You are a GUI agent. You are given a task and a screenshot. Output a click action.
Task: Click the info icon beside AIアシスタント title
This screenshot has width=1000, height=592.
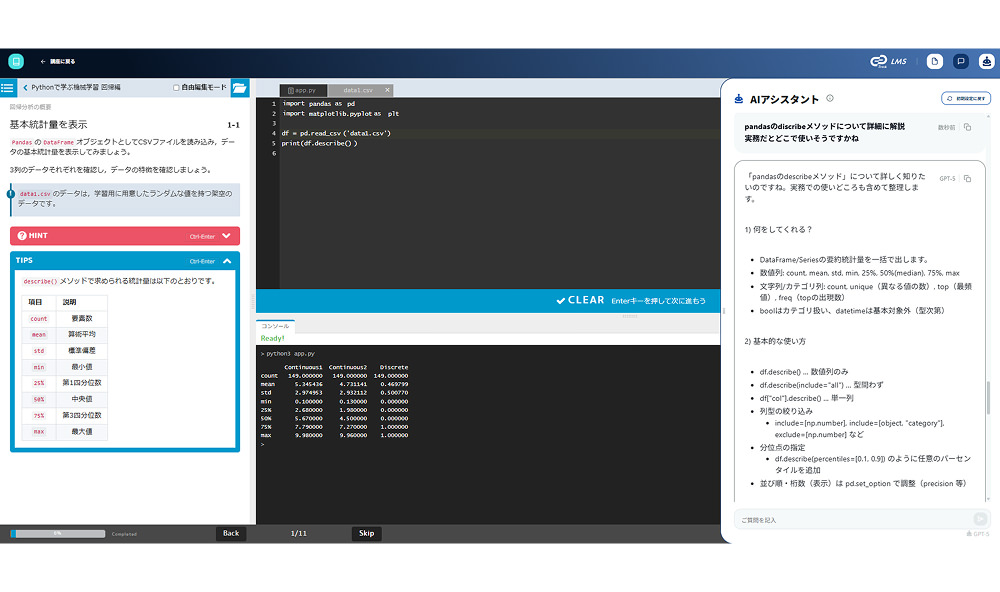point(830,99)
